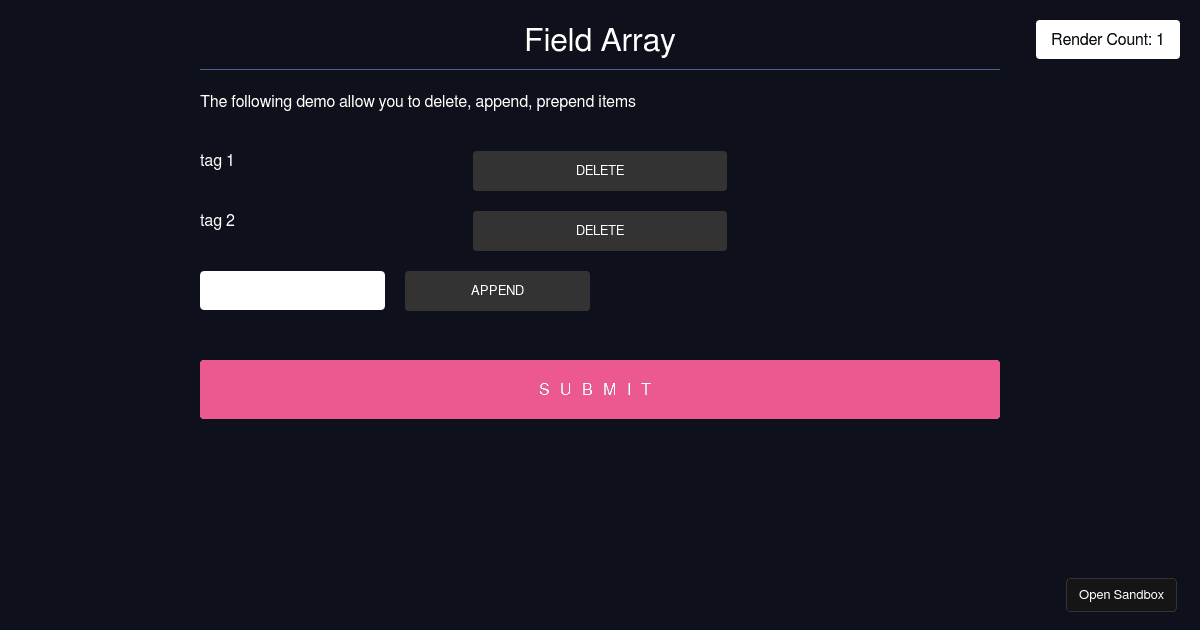Submit the field array form

point(599,389)
